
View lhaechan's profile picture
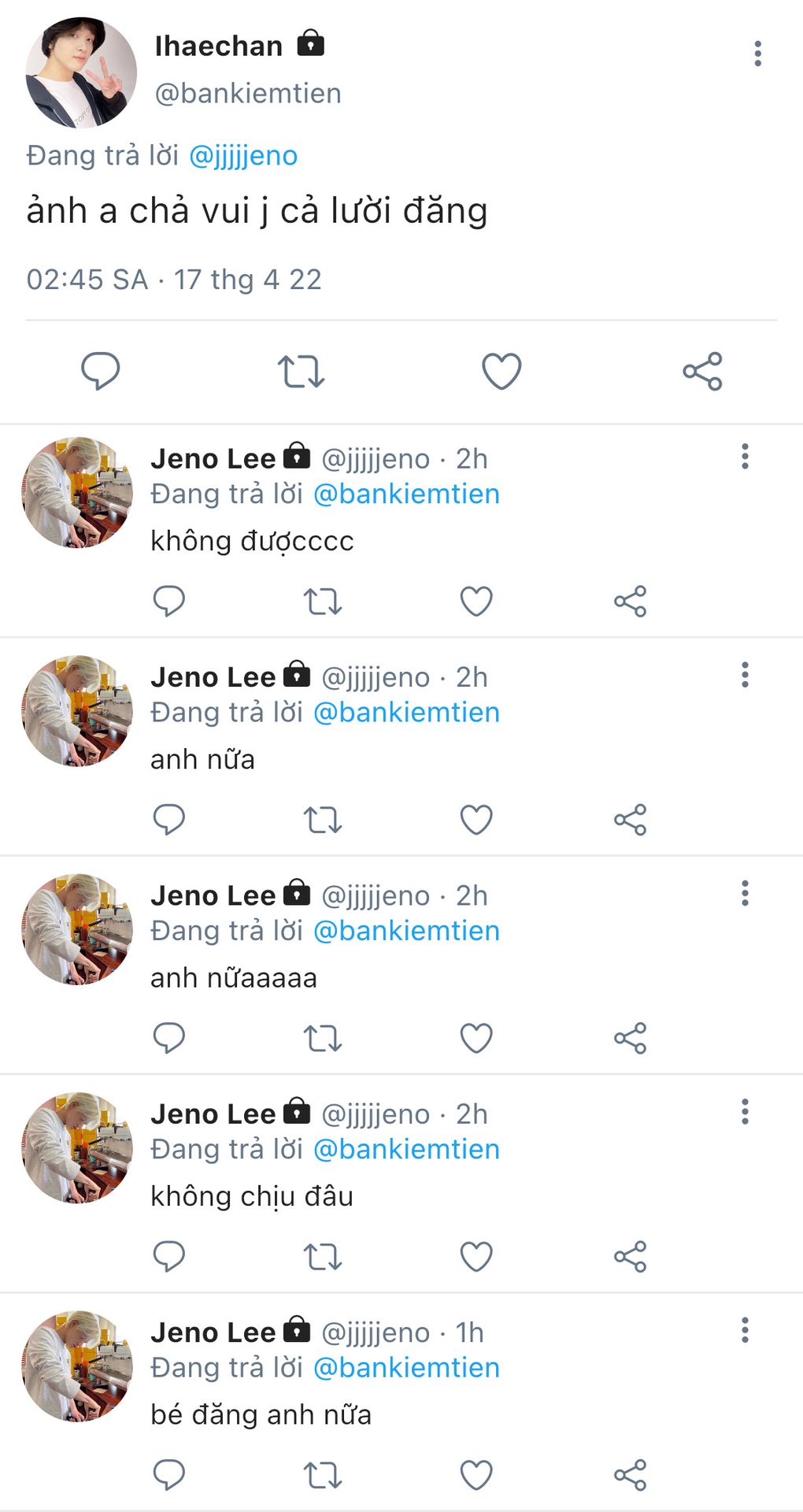point(81,72)
